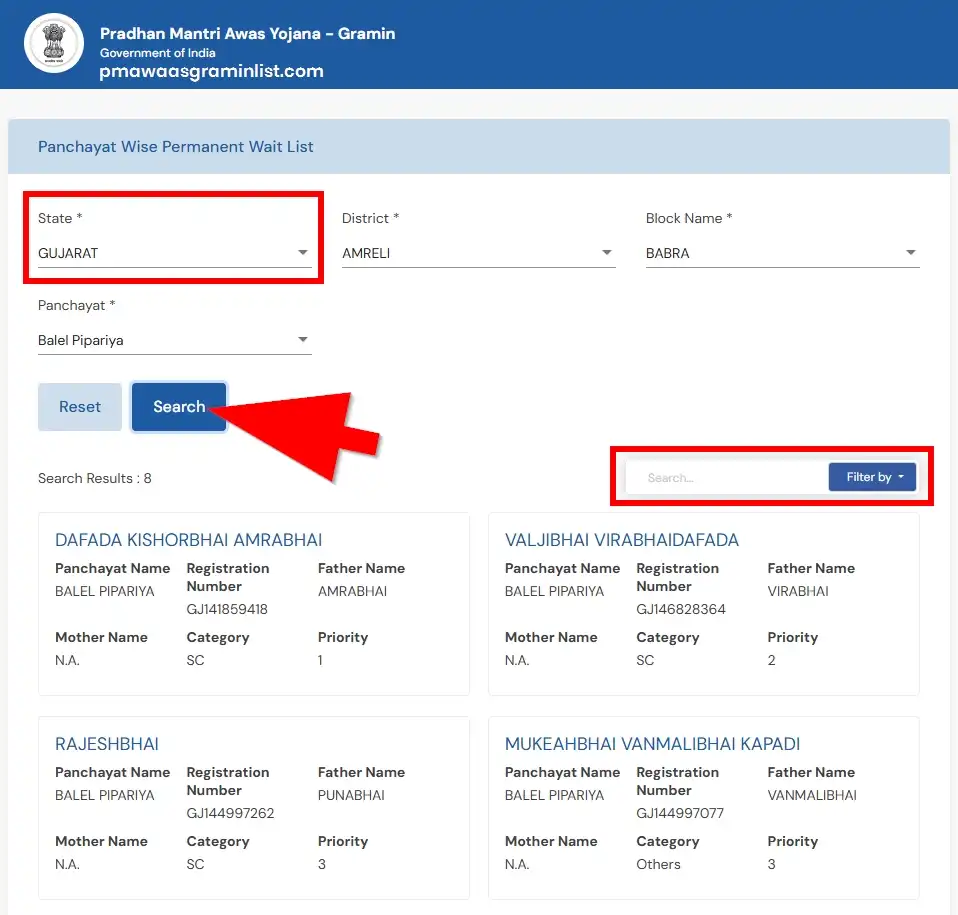Select registration number GJ144997077
This screenshot has height=915, width=958.
pyautogui.click(x=680, y=813)
